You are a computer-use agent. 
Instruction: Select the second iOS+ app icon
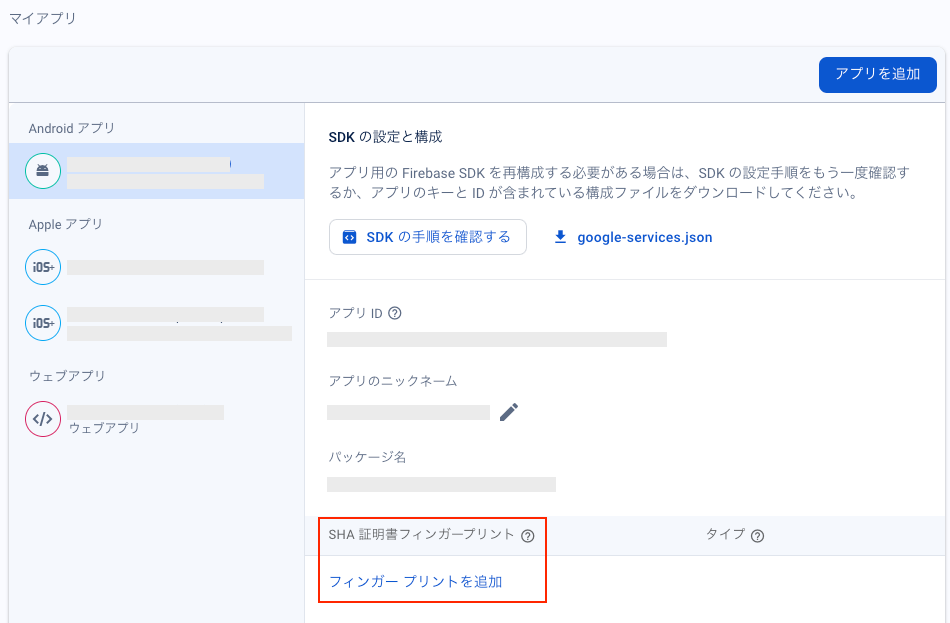(x=42, y=323)
